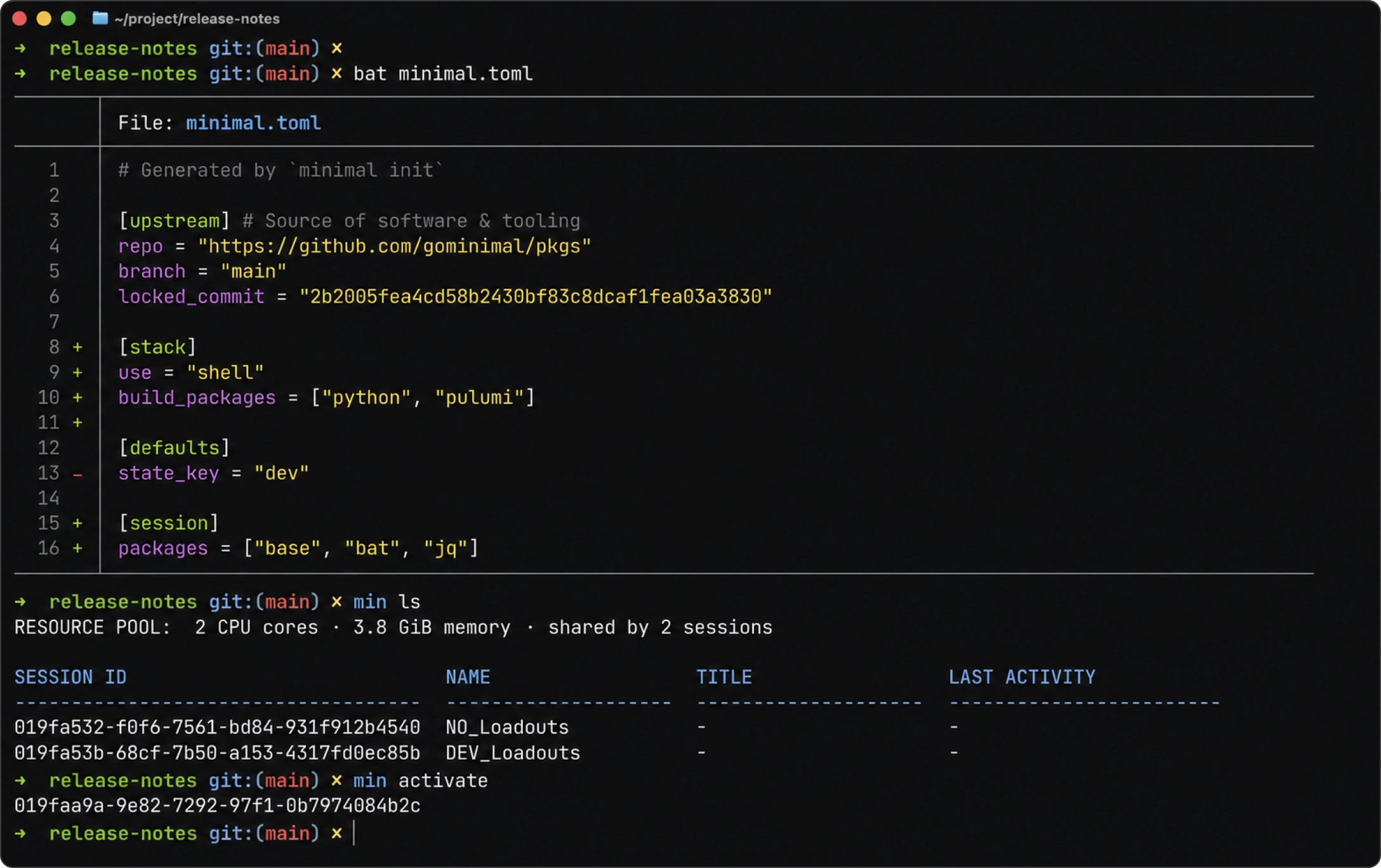This screenshot has height=868, width=1381.
Task: Click the state_key = "dev" line
Action: (214, 473)
